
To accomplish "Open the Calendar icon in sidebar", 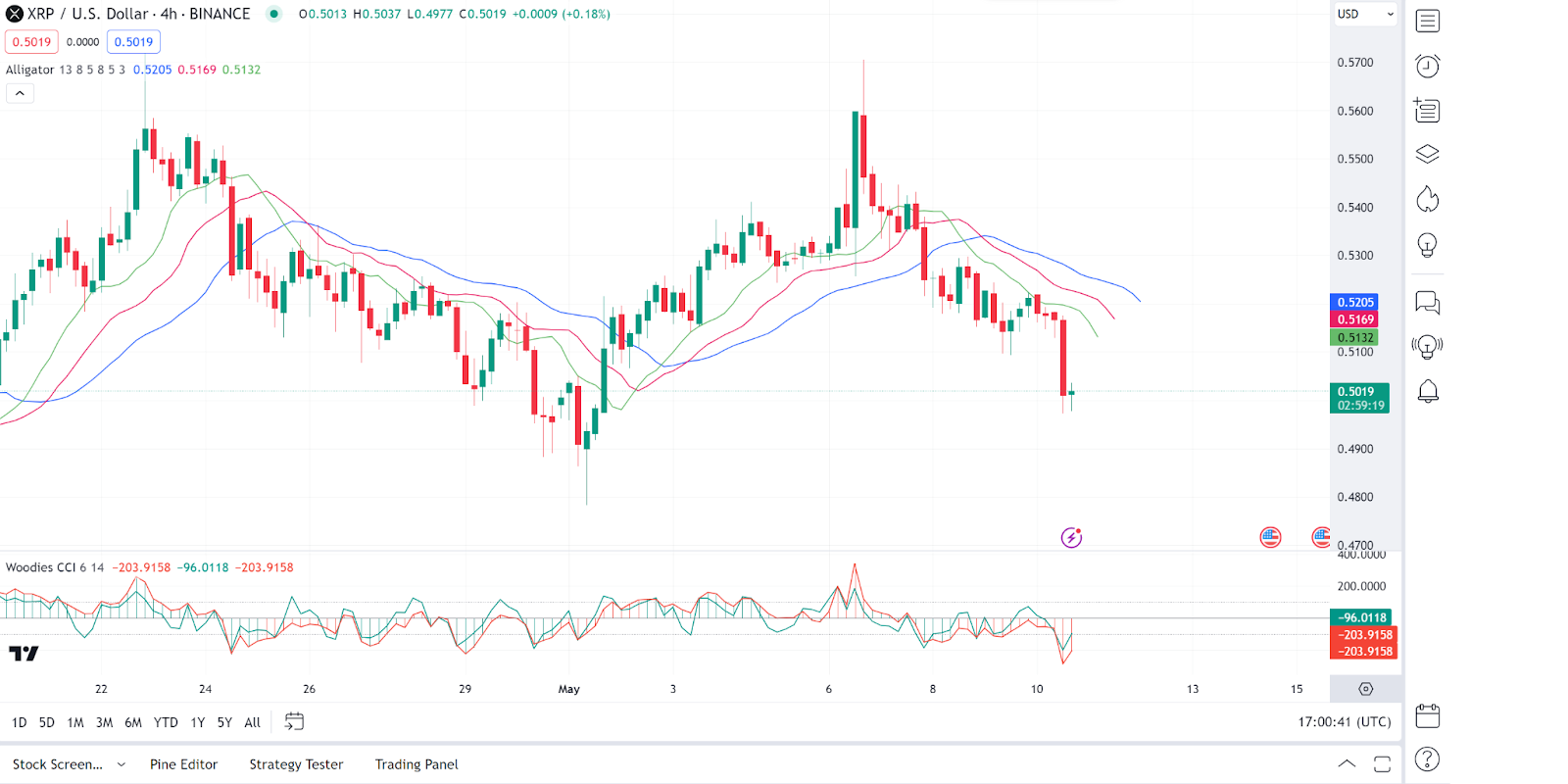I will pyautogui.click(x=1428, y=715).
